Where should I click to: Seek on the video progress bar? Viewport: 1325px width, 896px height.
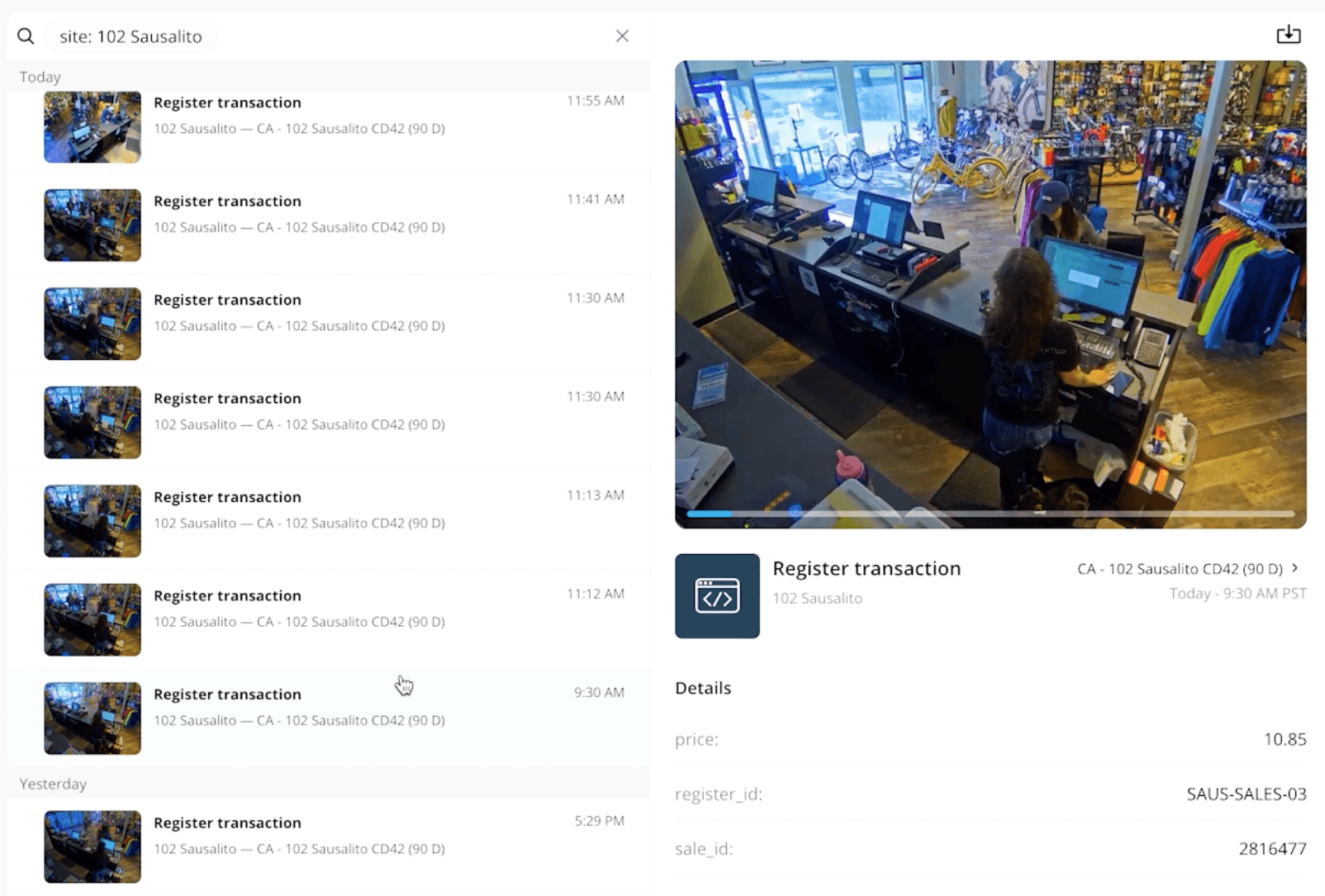990,514
